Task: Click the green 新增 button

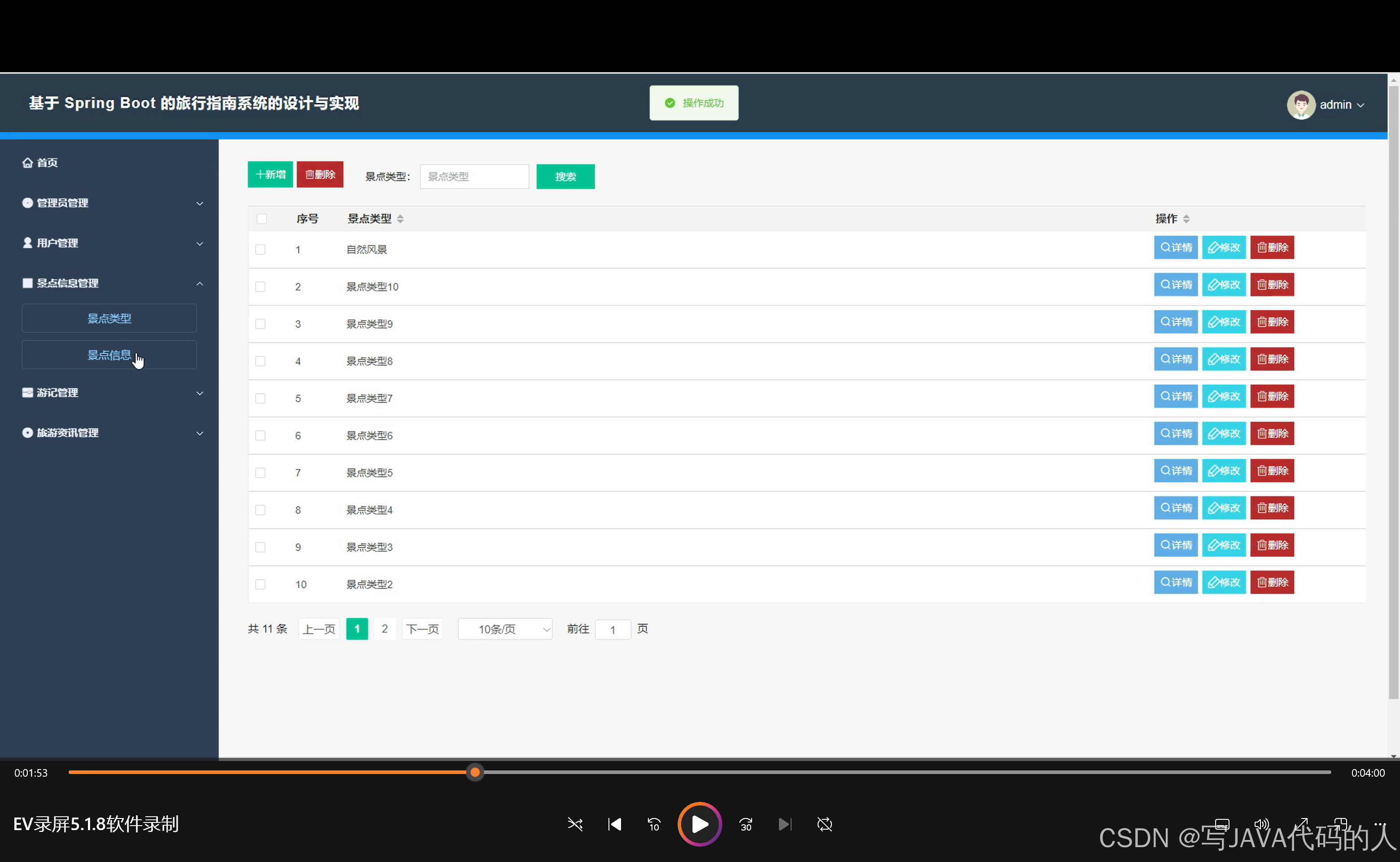Action: [270, 175]
